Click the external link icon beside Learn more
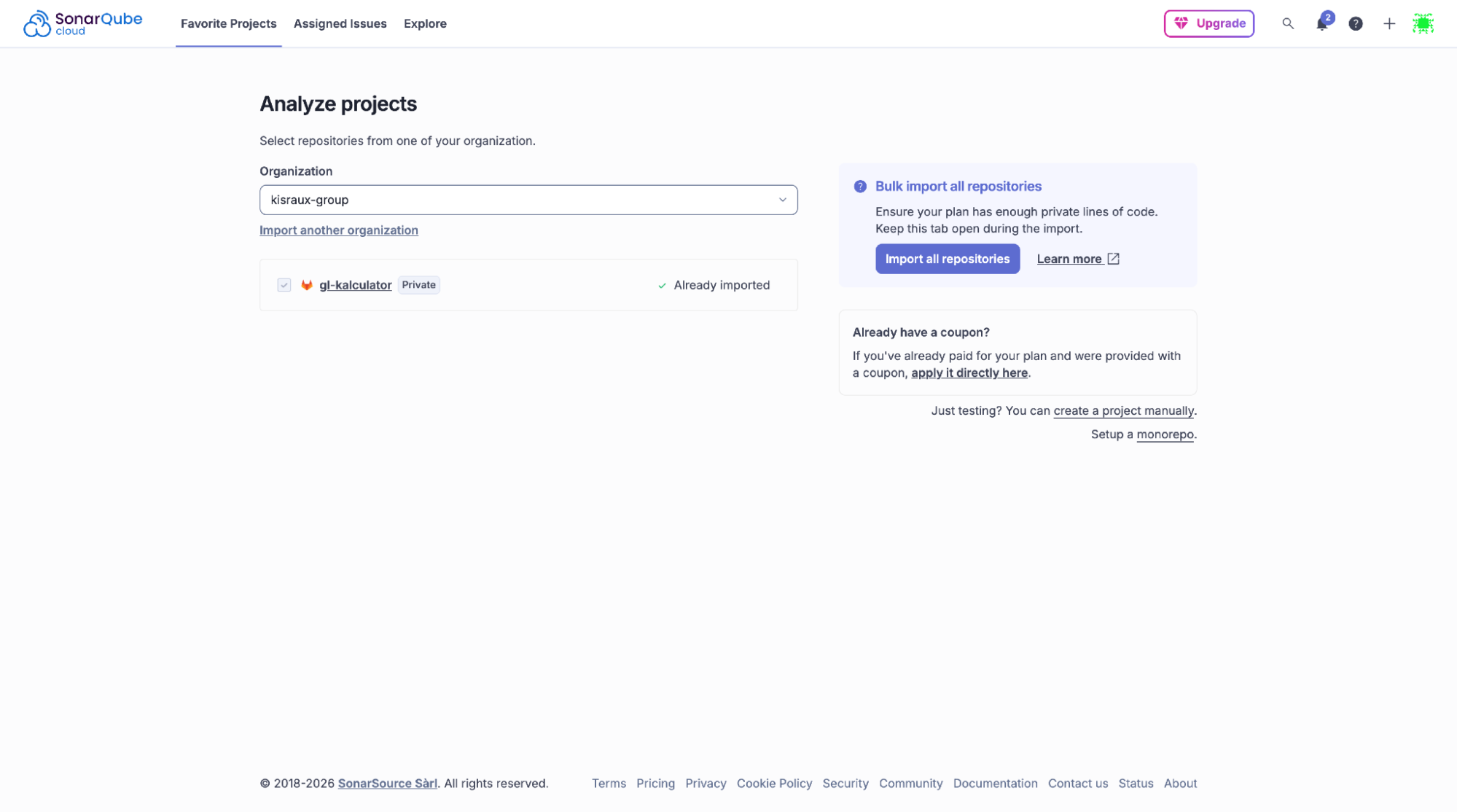Screen dimensions: 1457x812 pyautogui.click(x=1113, y=259)
